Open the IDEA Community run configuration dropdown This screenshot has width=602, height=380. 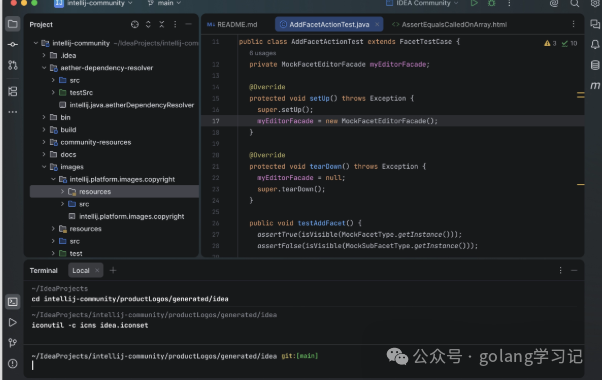(x=422, y=3)
